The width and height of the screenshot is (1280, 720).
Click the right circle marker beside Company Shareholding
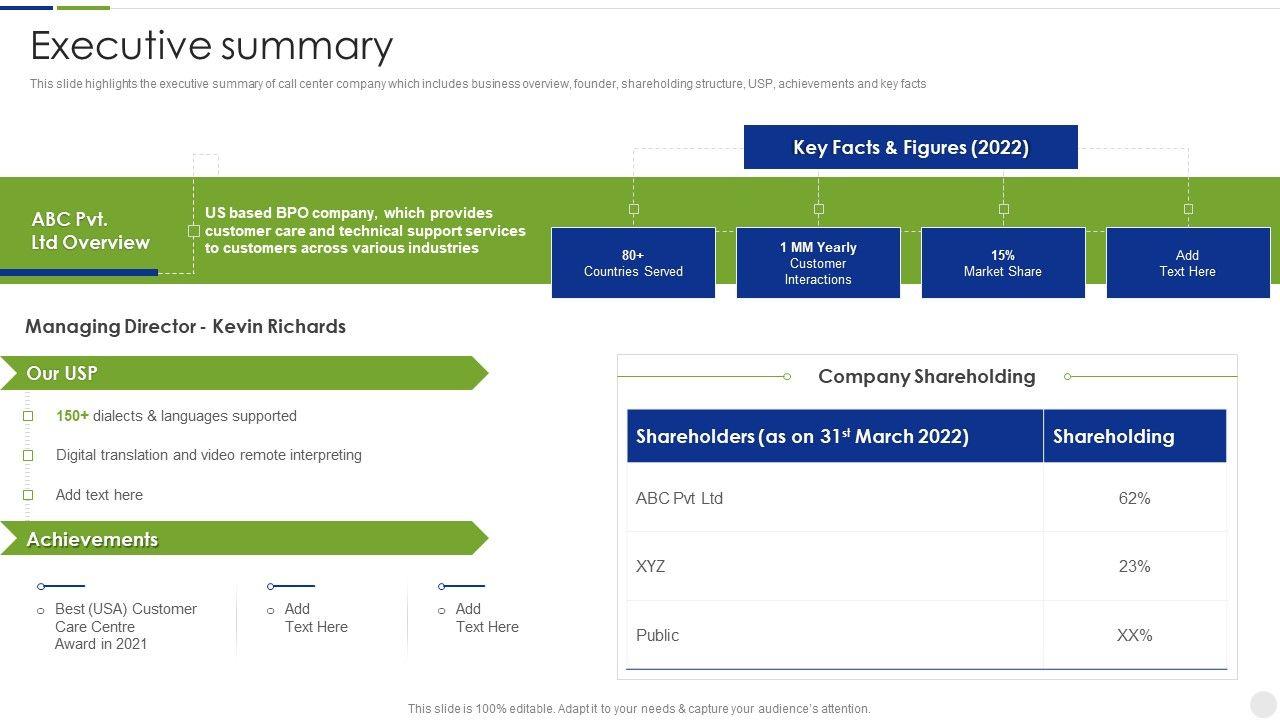pos(1068,377)
